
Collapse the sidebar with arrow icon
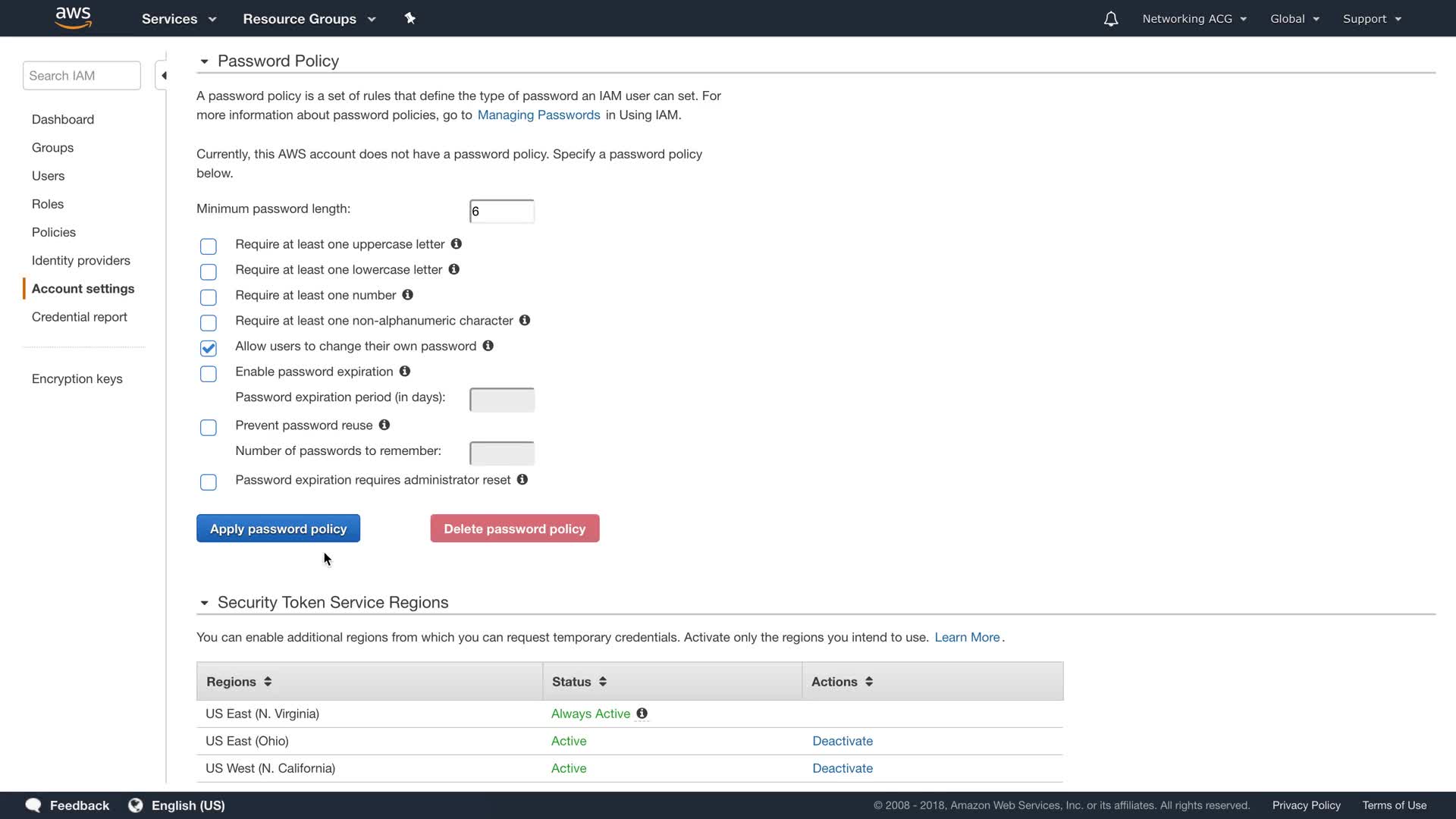click(163, 76)
